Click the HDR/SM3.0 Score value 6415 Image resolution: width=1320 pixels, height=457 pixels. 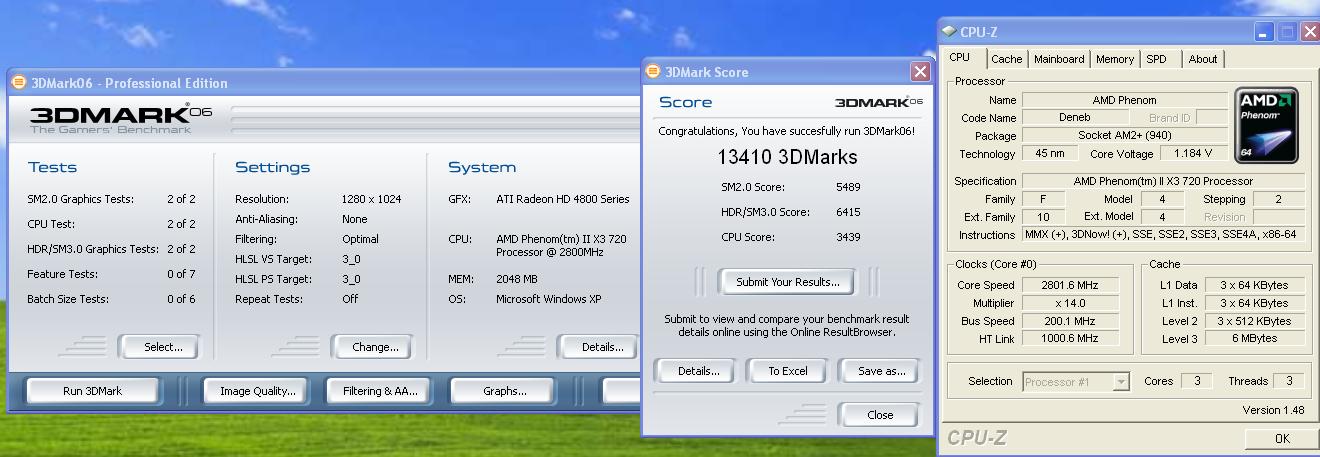click(x=848, y=212)
